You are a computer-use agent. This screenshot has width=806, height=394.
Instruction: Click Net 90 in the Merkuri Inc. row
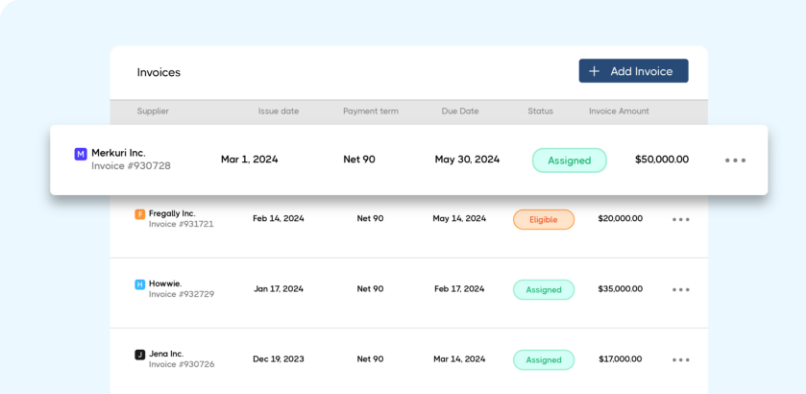tap(359, 159)
